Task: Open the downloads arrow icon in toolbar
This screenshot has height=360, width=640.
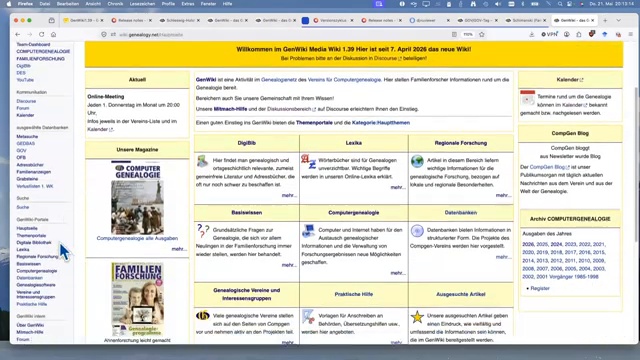Action: (531, 35)
